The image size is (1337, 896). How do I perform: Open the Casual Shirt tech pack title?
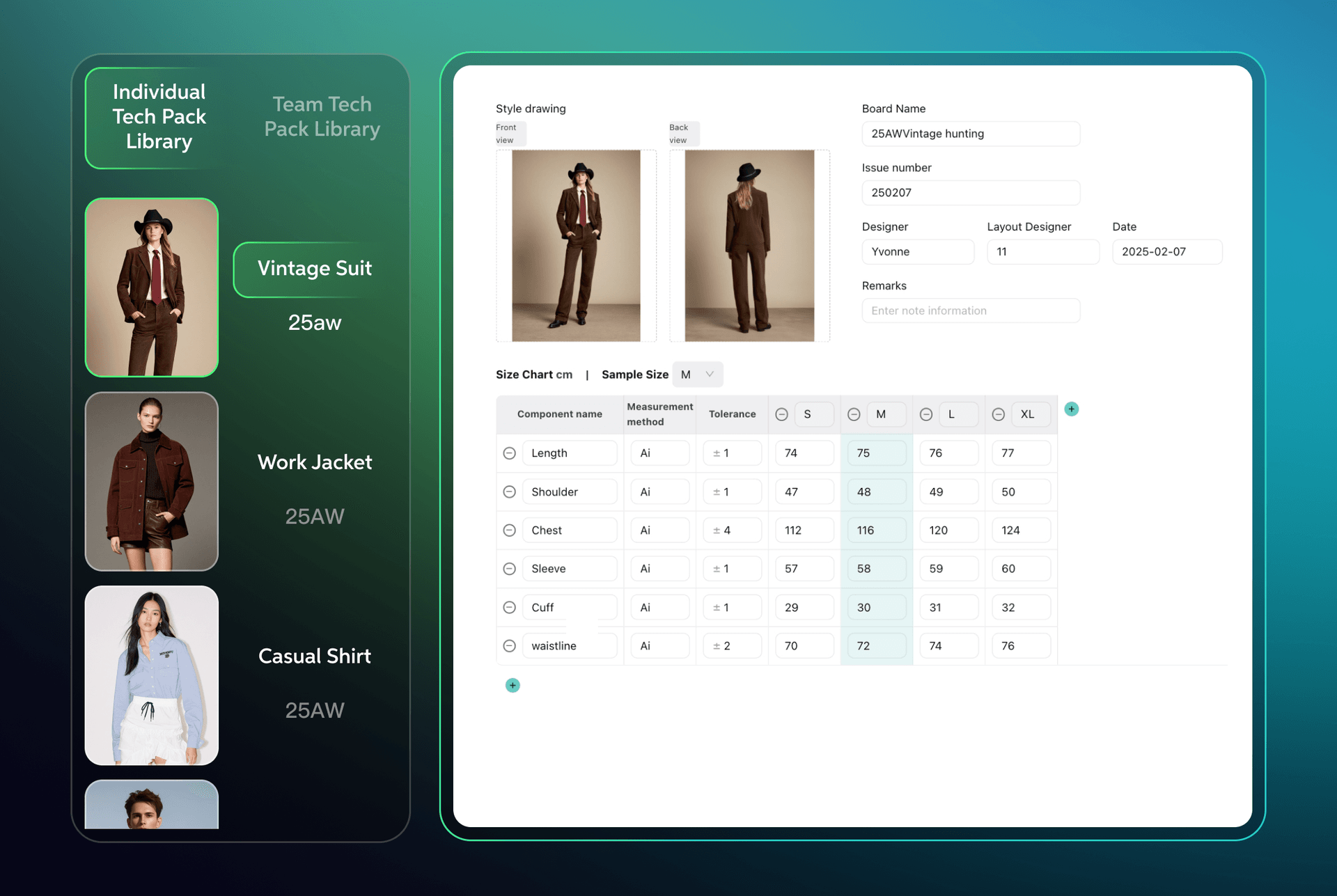point(315,656)
